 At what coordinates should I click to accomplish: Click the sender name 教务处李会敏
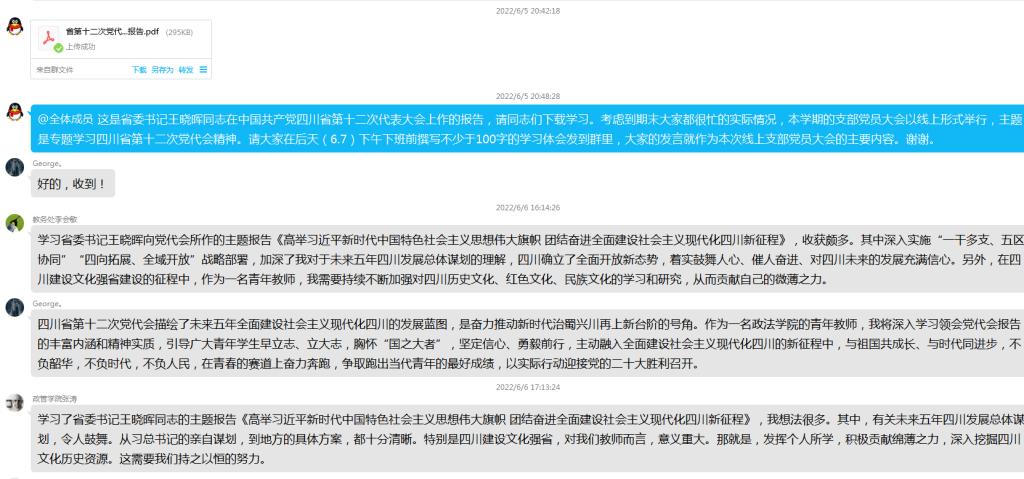click(54, 219)
